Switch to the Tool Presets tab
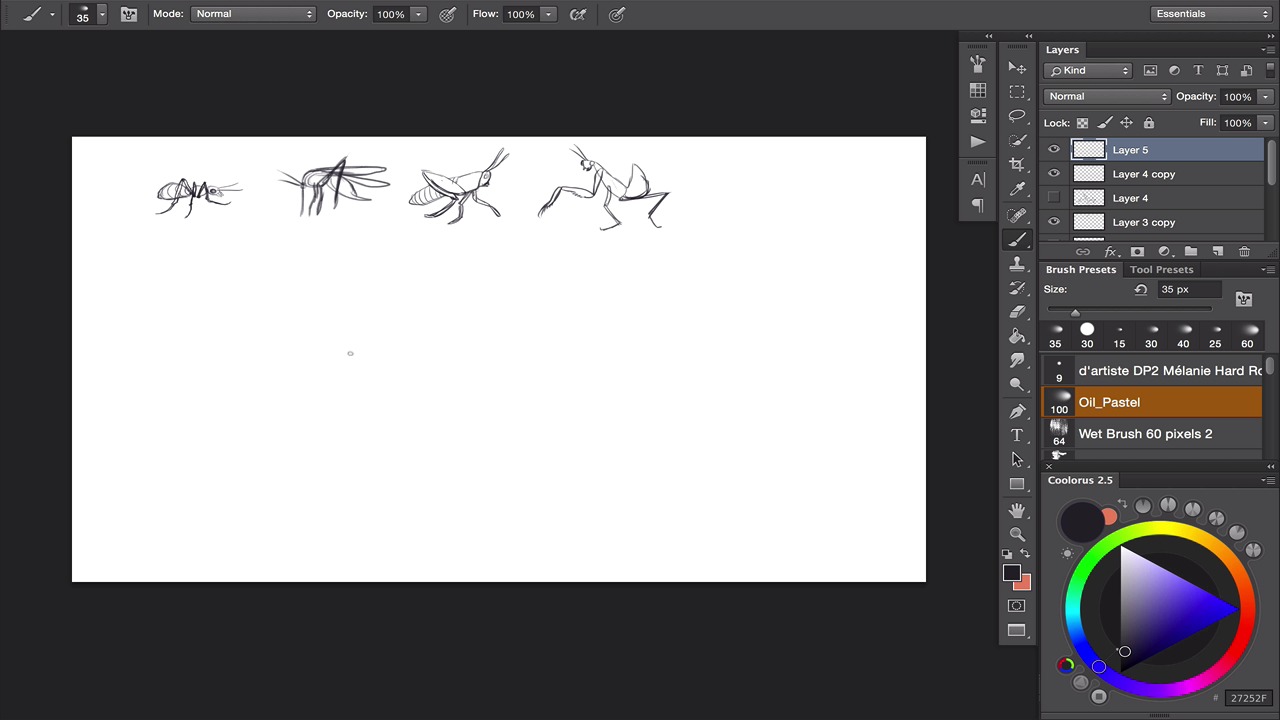 pyautogui.click(x=1161, y=269)
